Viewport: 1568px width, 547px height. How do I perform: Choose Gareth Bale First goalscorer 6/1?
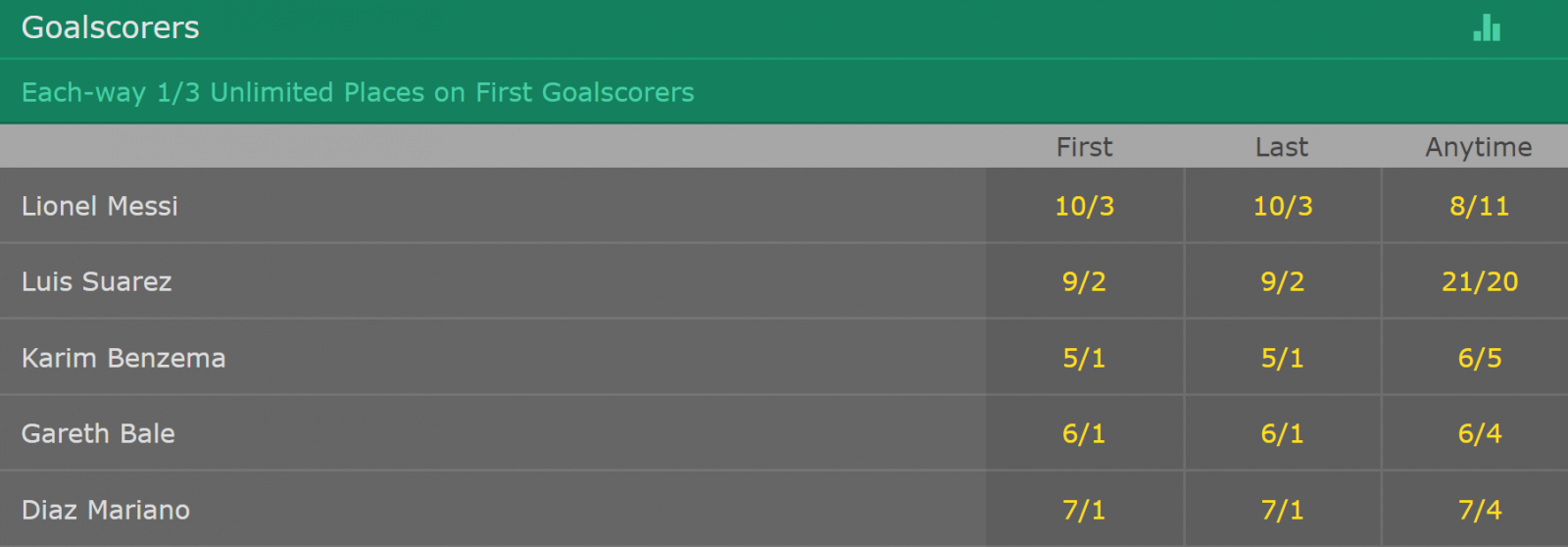click(x=1085, y=433)
